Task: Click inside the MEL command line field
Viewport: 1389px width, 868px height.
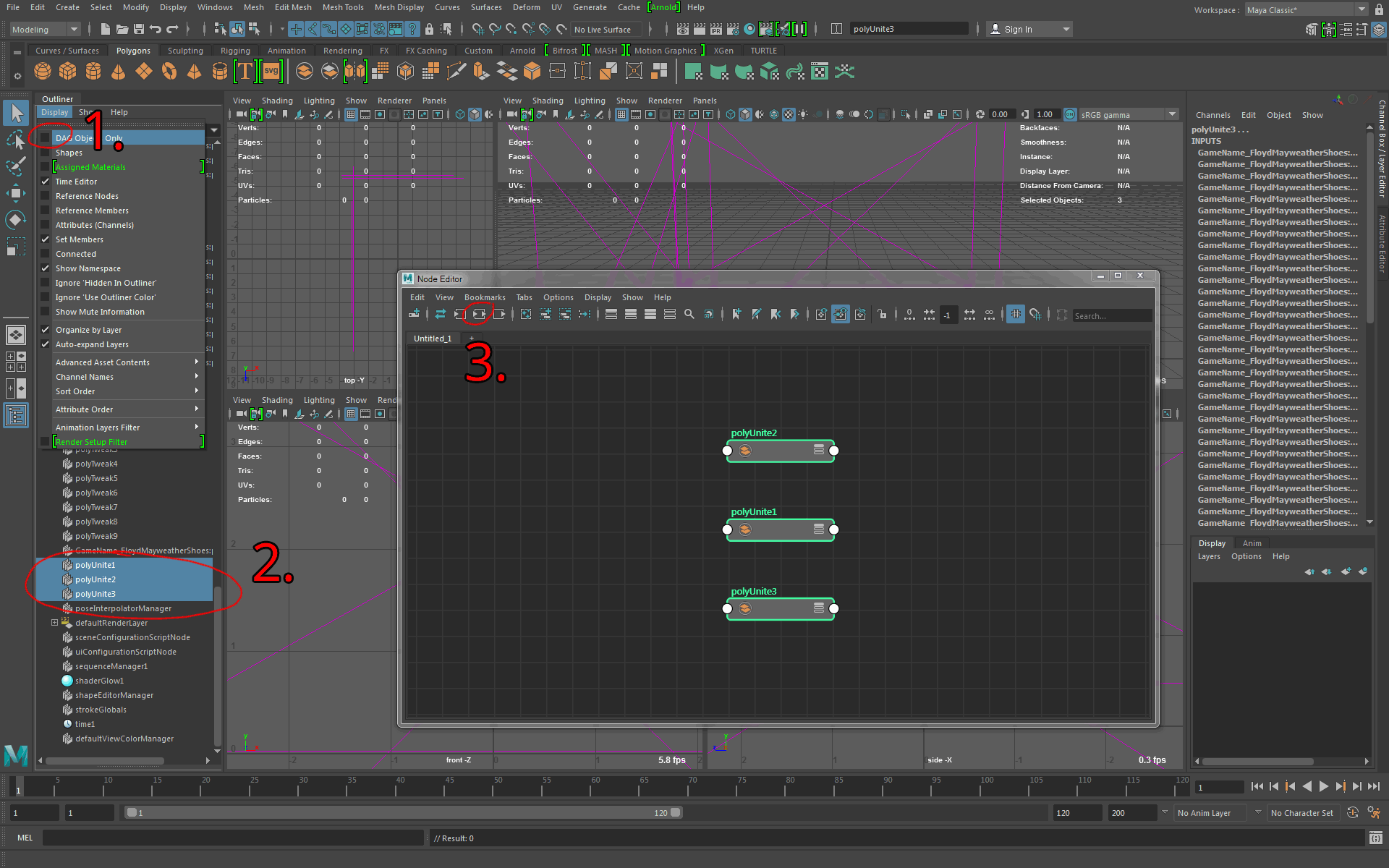Action: point(233,838)
